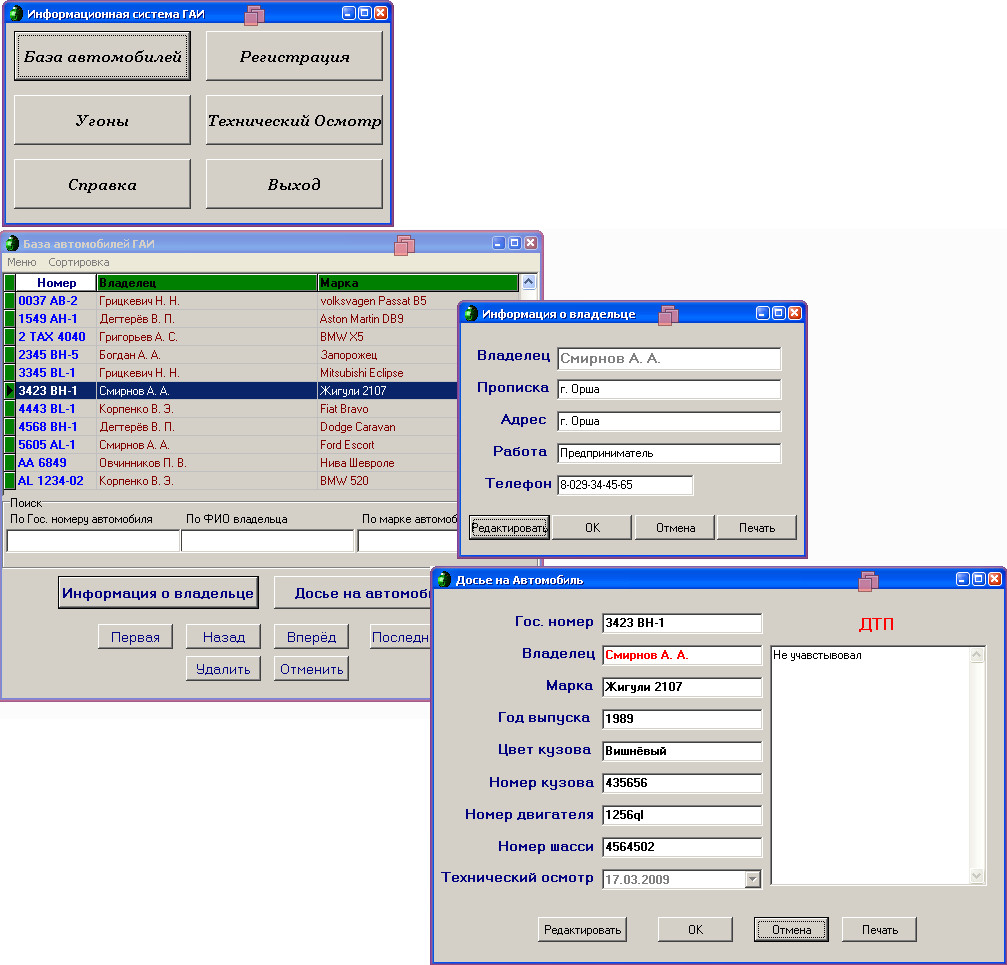Click the Номер шасси field
This screenshot has height=965, width=1007.
[x=682, y=847]
